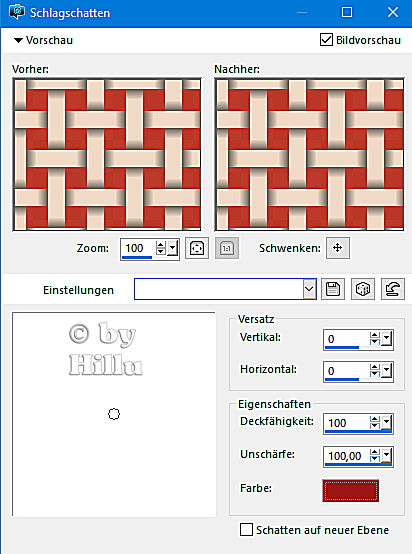412x554 pixels.
Task: Click the Nachher preview image
Action: click(x=309, y=155)
